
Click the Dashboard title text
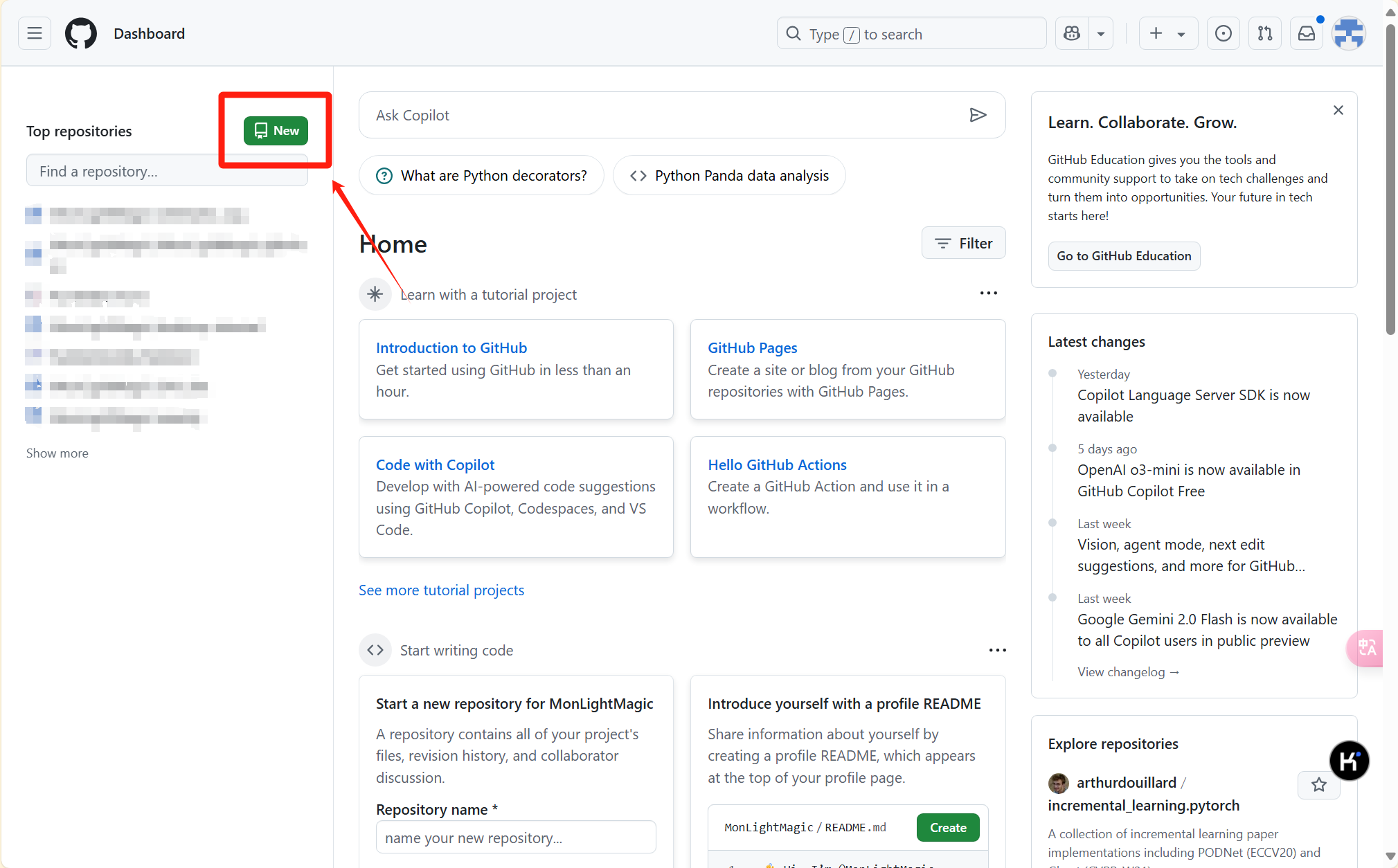(149, 33)
